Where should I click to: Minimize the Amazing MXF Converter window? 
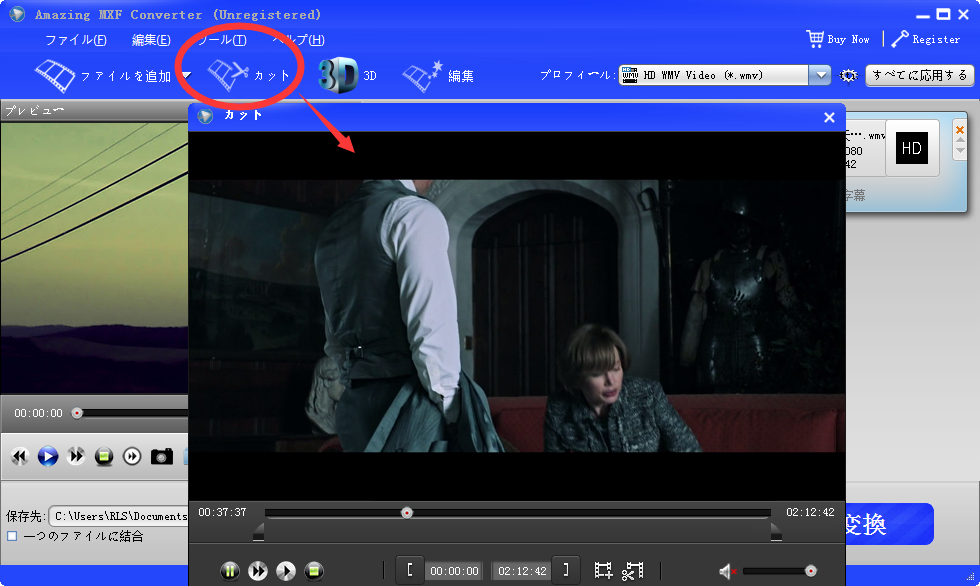click(922, 15)
